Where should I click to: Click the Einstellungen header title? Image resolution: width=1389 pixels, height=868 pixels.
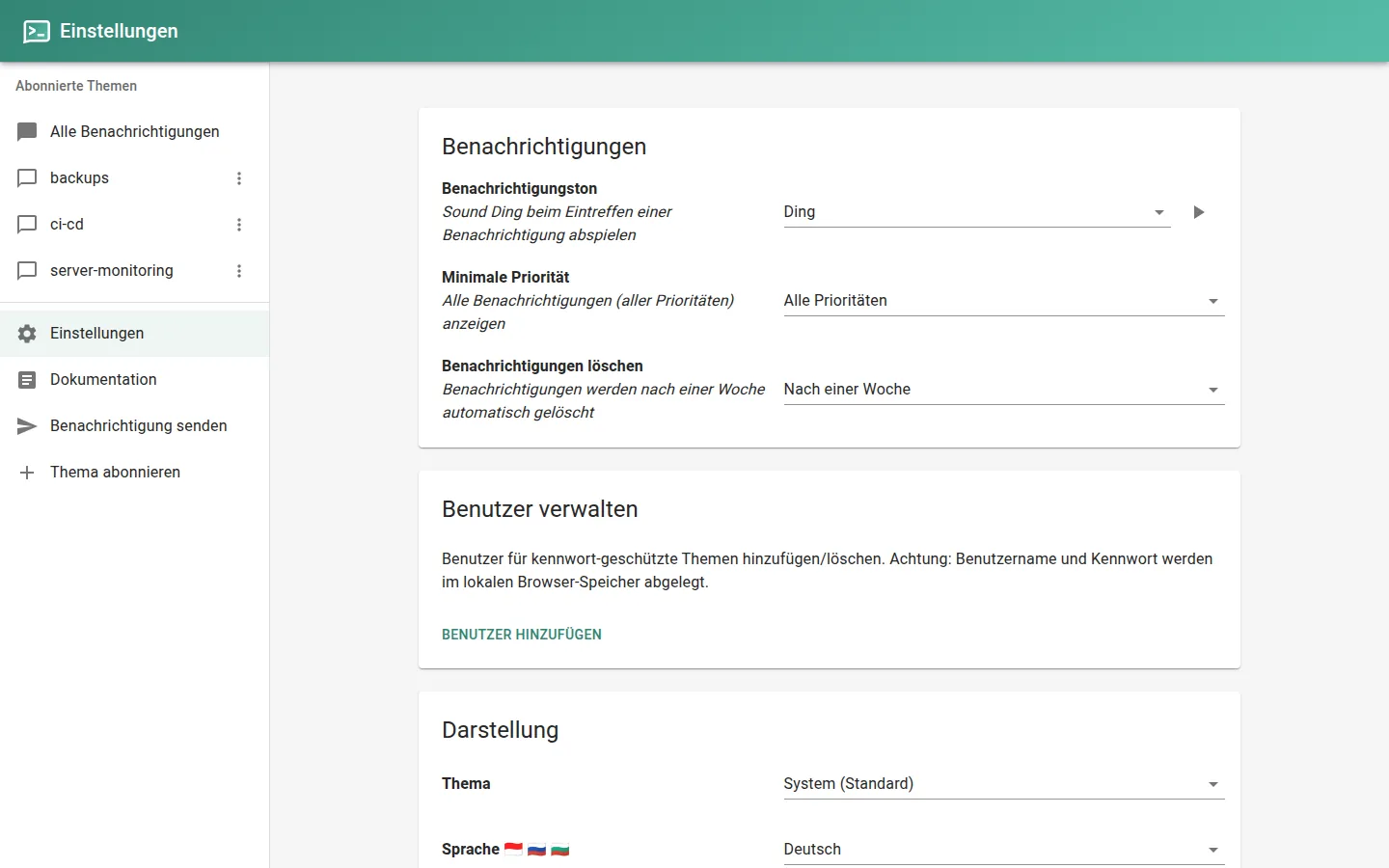pyautogui.click(x=119, y=31)
